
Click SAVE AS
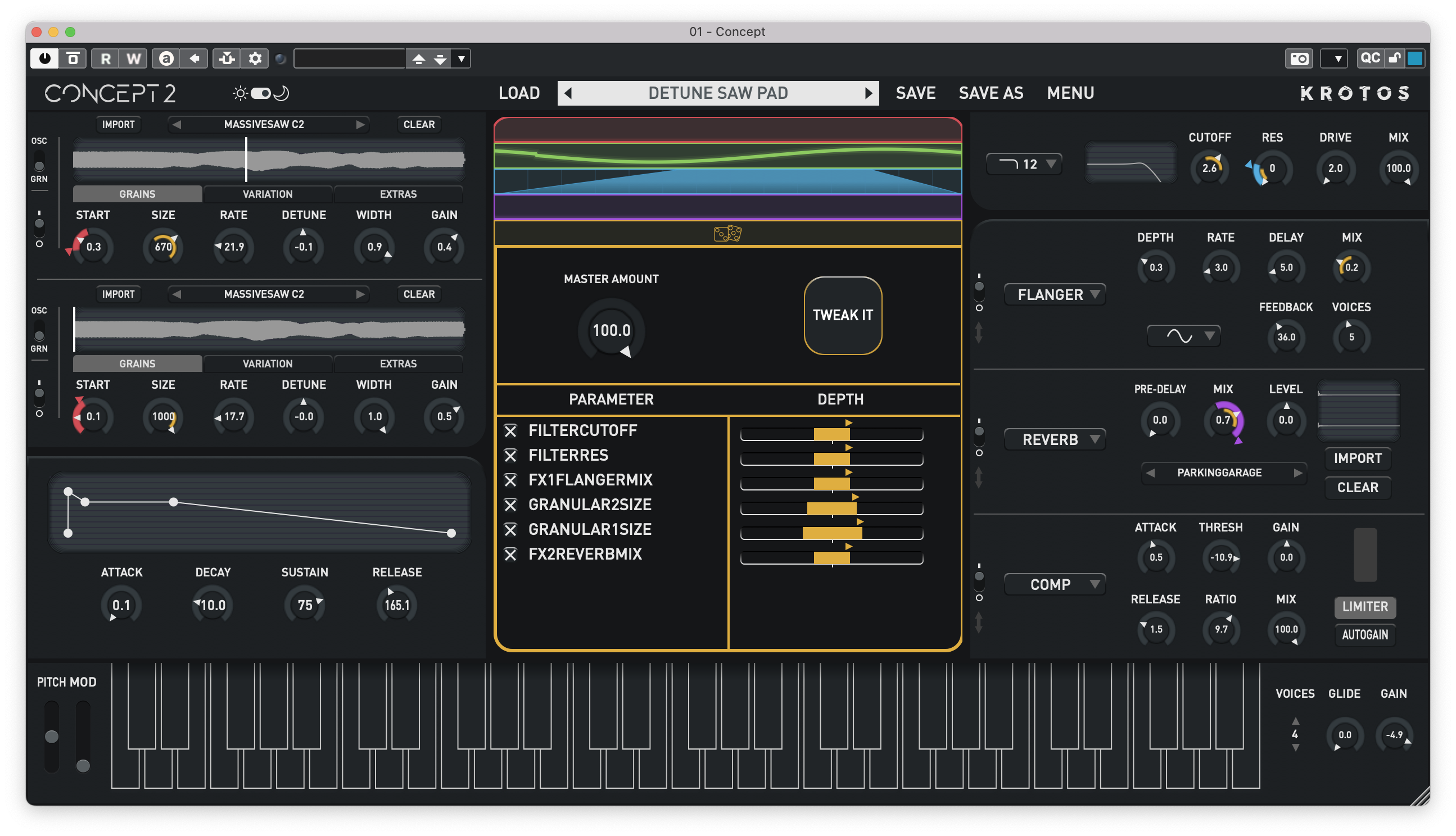tap(991, 93)
